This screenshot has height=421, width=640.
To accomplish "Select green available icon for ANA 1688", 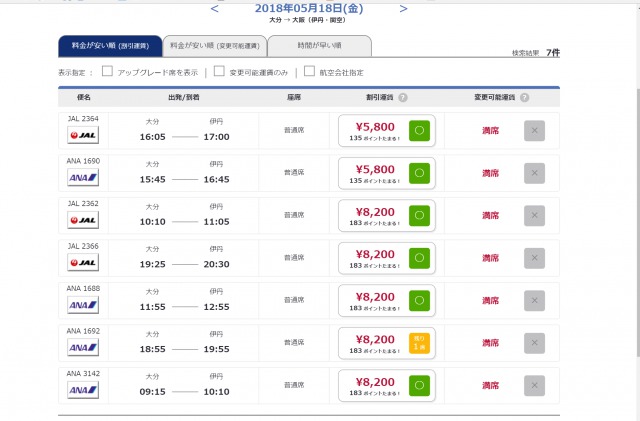I will tap(419, 301).
